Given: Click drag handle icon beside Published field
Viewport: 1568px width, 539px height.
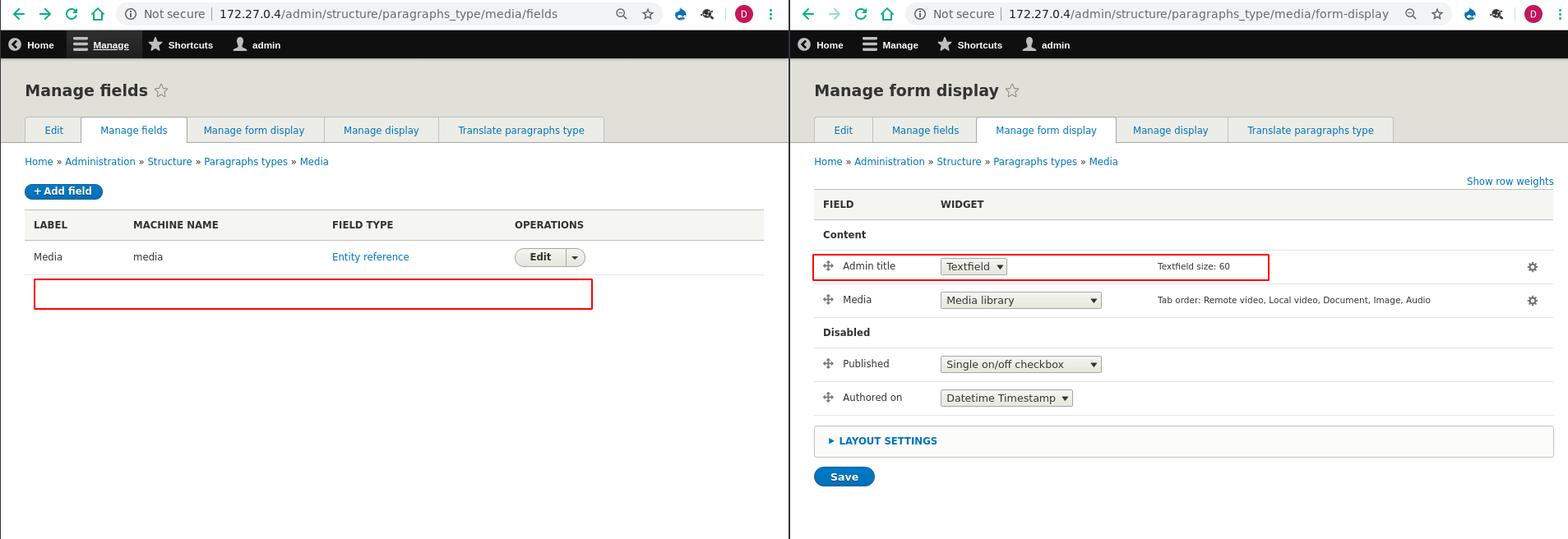Looking at the screenshot, I should pos(828,364).
